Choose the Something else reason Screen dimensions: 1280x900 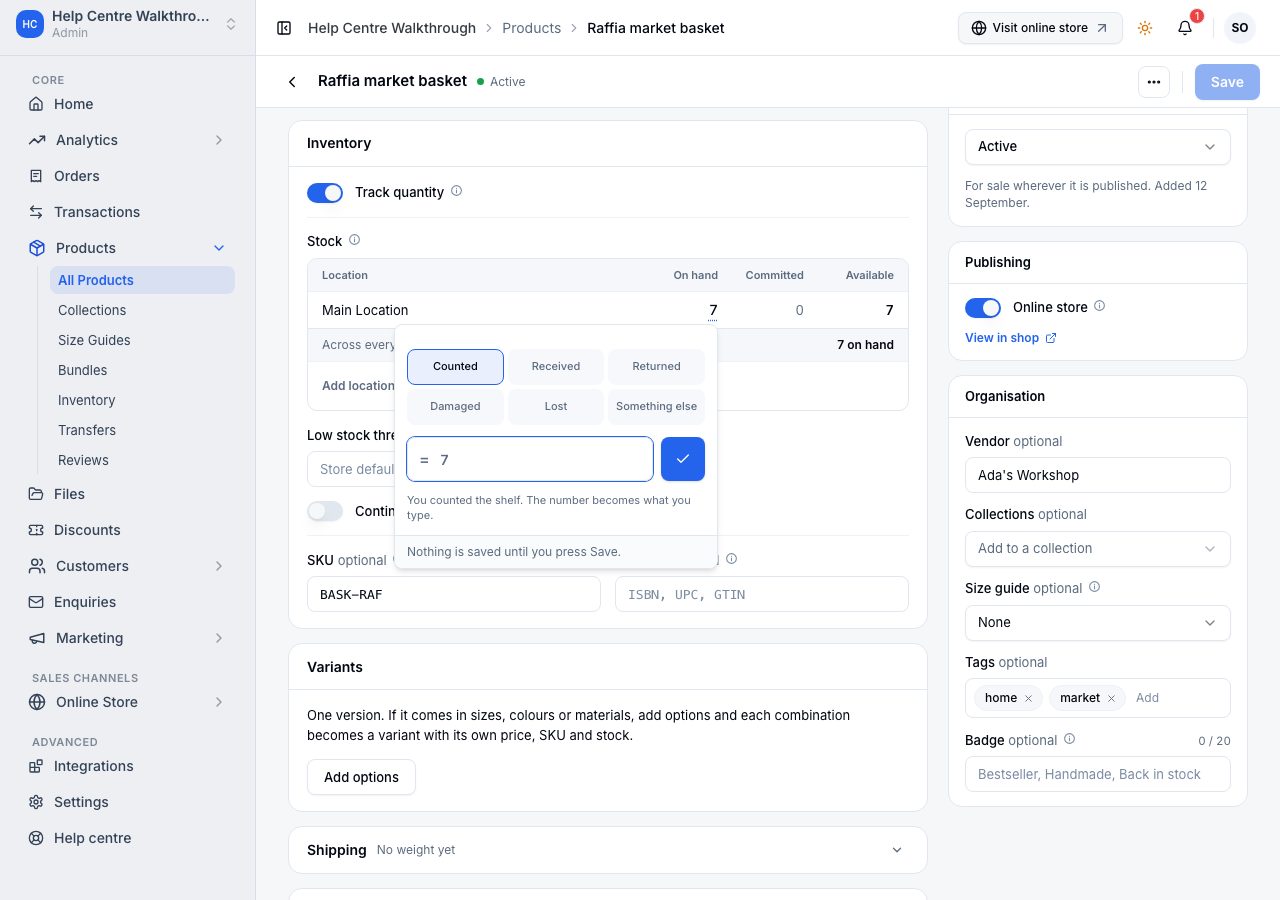coord(656,406)
